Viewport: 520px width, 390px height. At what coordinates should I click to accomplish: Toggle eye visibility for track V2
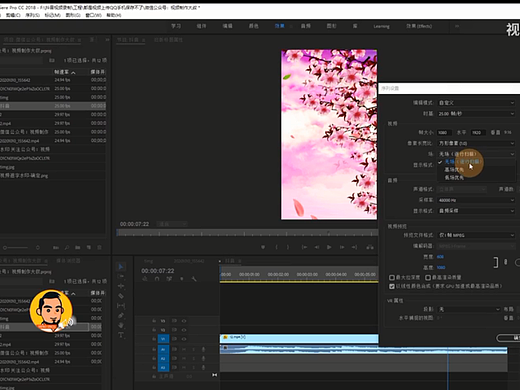184,330
